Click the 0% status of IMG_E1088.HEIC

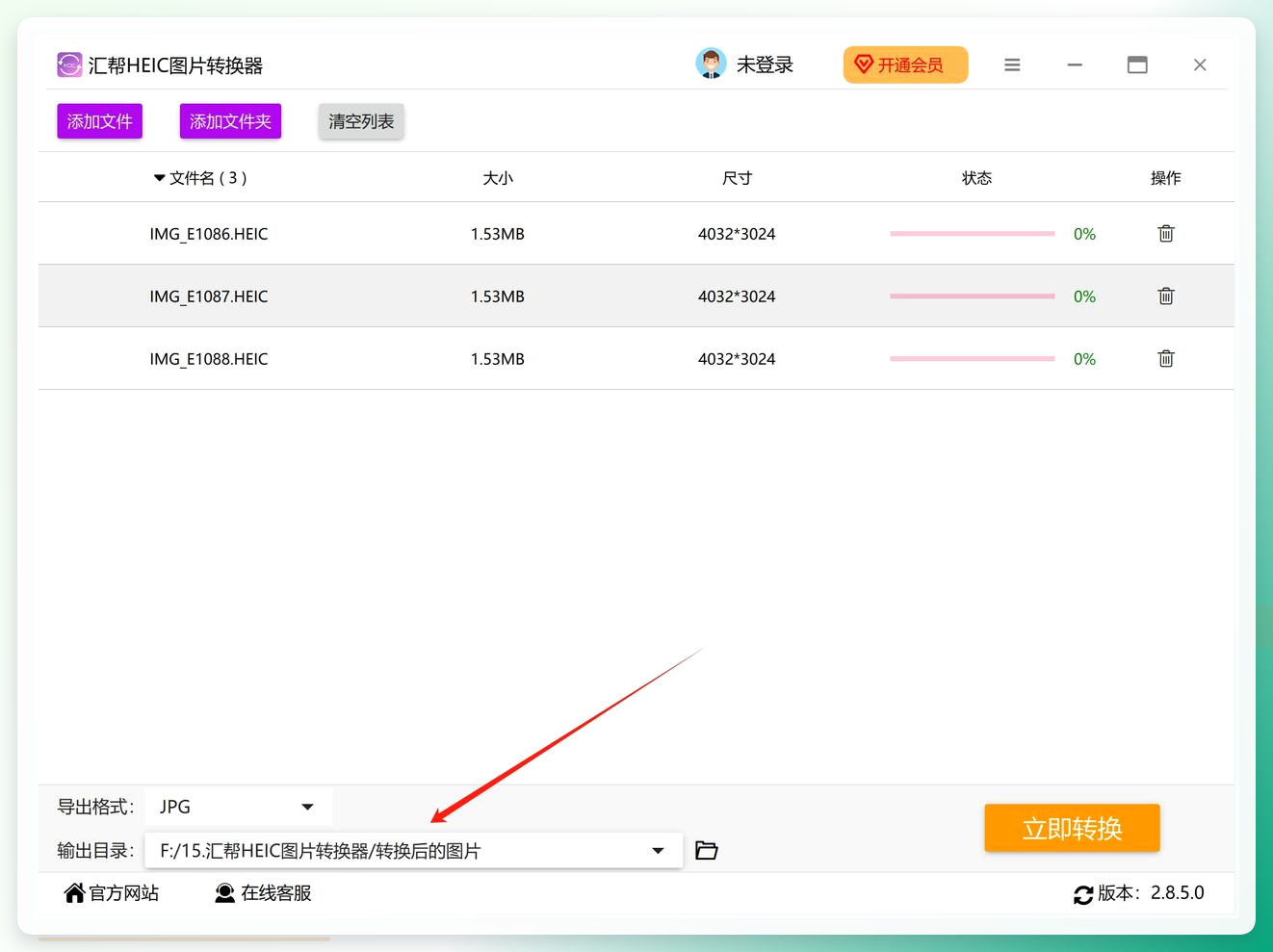tap(1084, 359)
